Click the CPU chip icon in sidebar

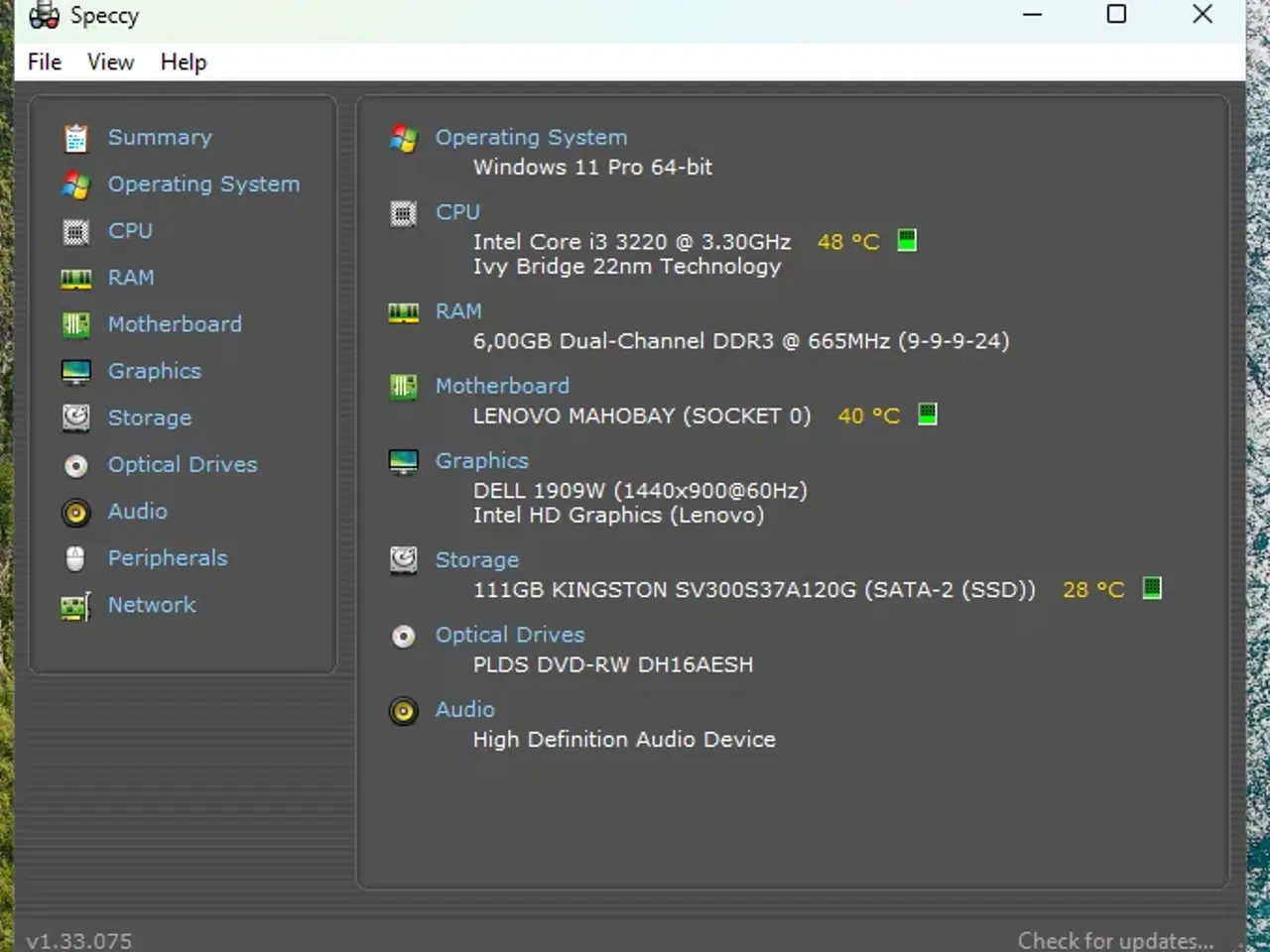(x=76, y=232)
